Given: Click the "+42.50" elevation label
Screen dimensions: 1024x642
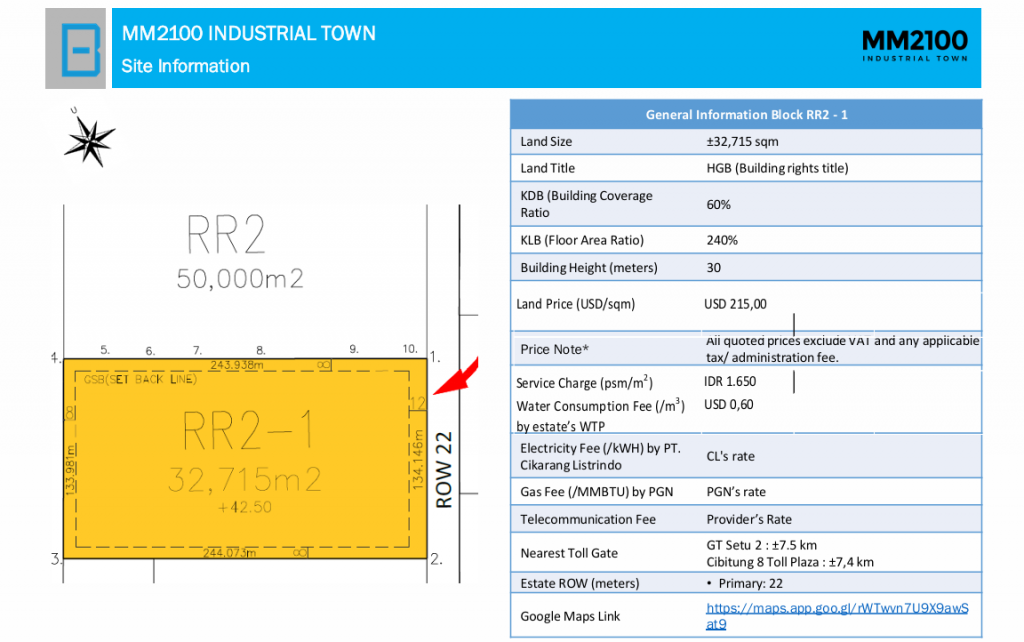Looking at the screenshot, I should [x=245, y=507].
